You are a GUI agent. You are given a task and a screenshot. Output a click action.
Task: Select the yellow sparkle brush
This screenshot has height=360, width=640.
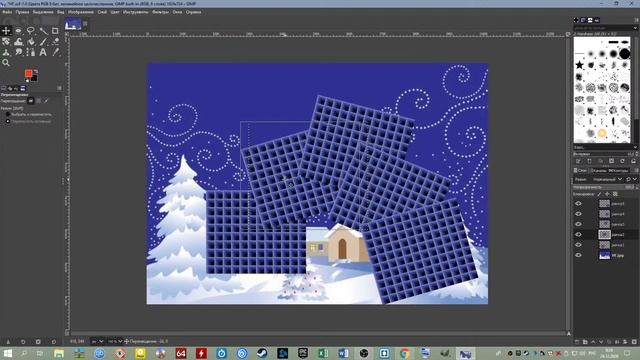[602, 133]
